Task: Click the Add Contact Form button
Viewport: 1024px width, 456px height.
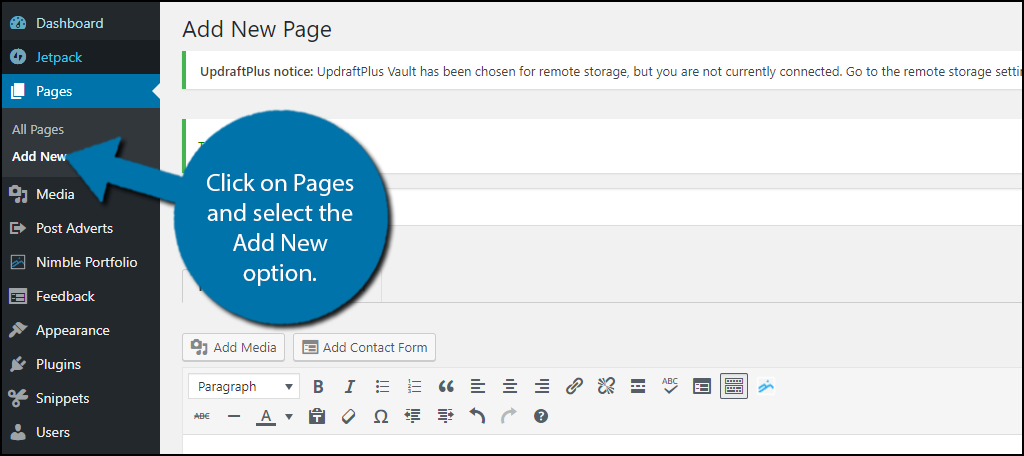Action: [x=364, y=347]
